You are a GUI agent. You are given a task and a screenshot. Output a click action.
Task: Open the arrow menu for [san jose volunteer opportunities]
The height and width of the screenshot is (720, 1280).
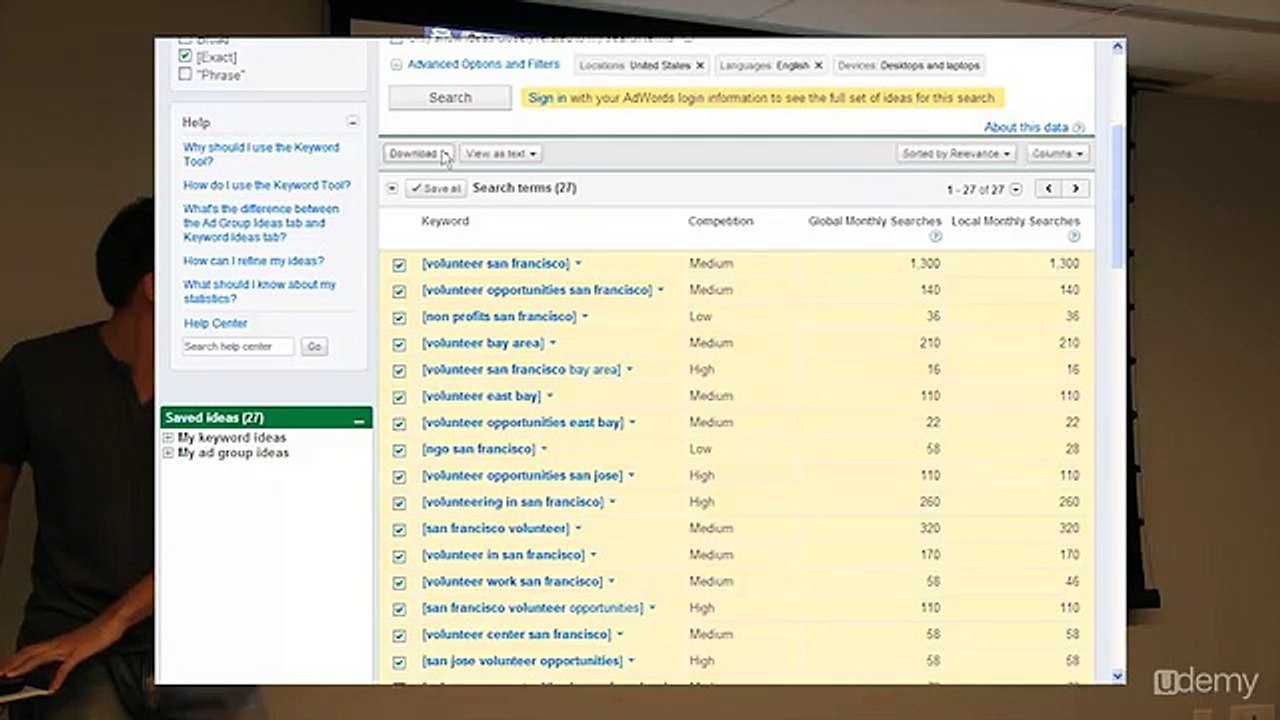click(x=632, y=661)
